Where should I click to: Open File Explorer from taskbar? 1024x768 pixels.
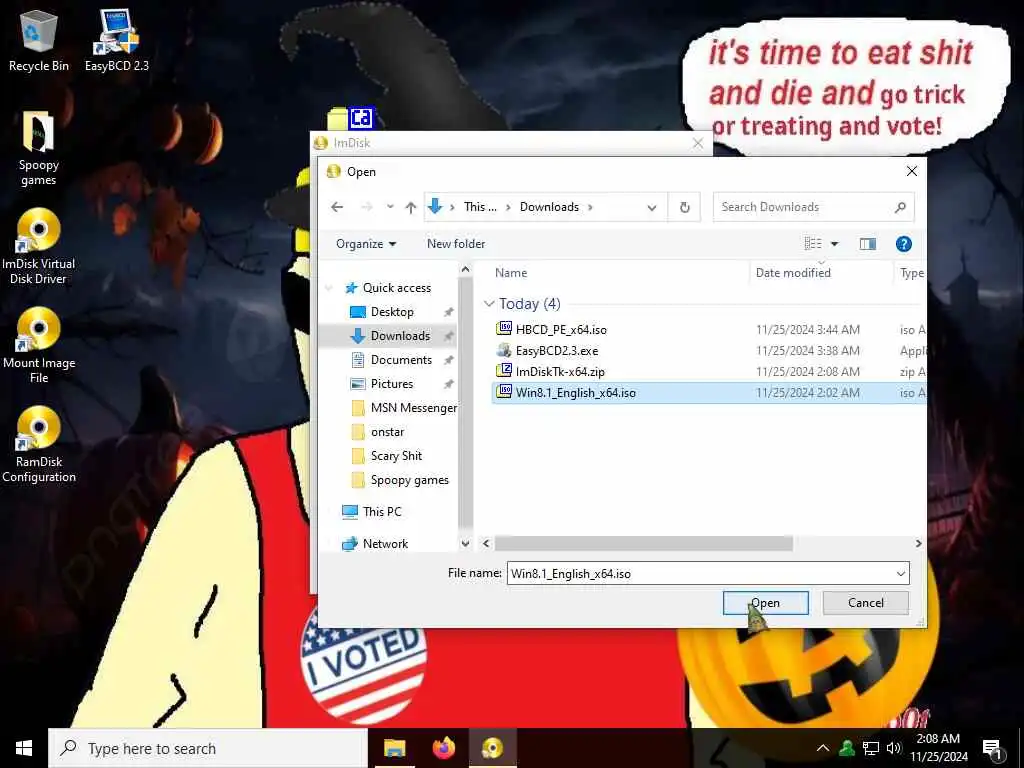click(x=394, y=748)
